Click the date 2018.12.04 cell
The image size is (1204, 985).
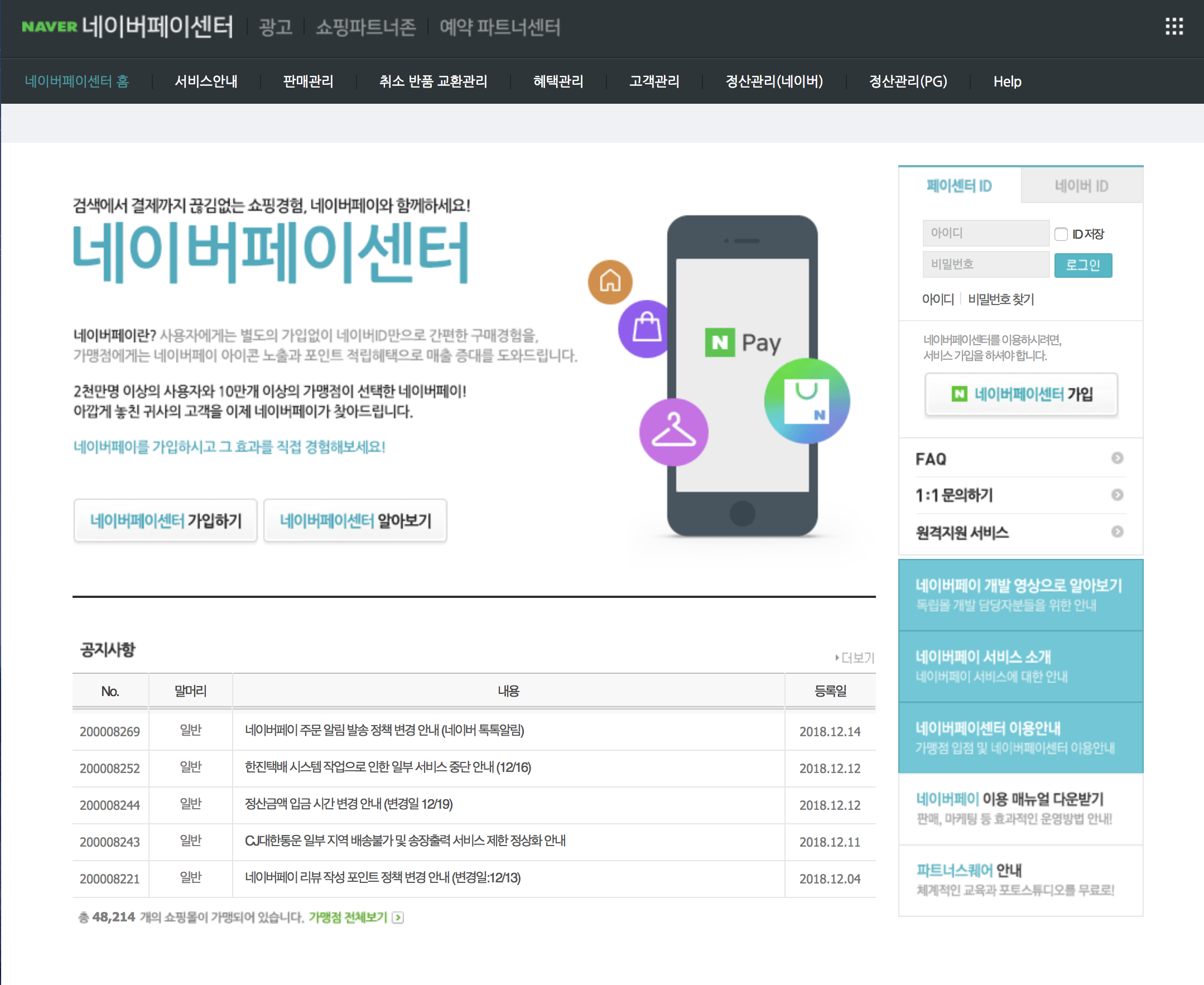[x=830, y=879]
